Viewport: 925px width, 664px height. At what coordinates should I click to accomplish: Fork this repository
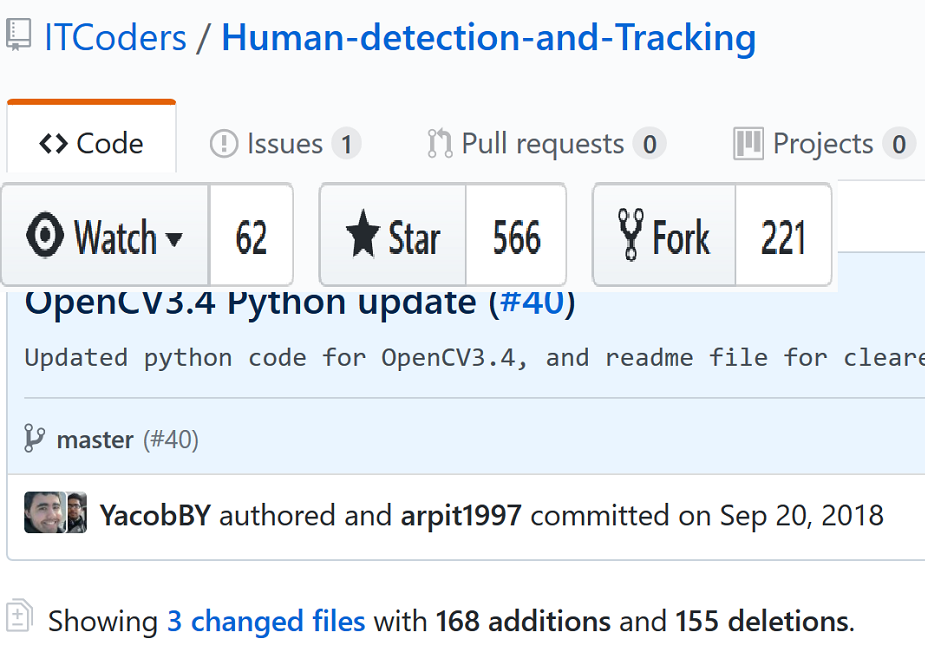click(x=664, y=235)
